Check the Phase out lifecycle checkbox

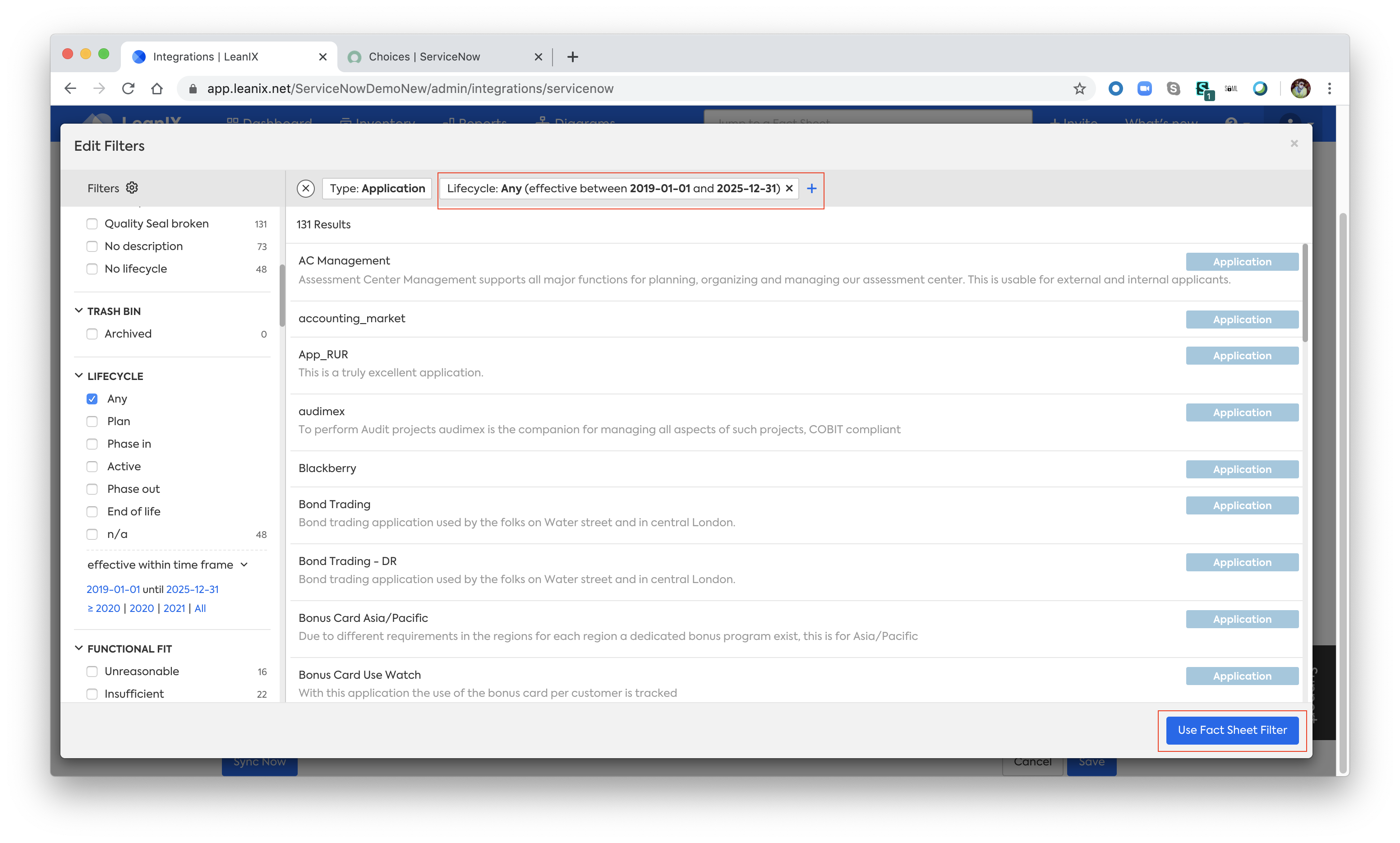(92, 489)
